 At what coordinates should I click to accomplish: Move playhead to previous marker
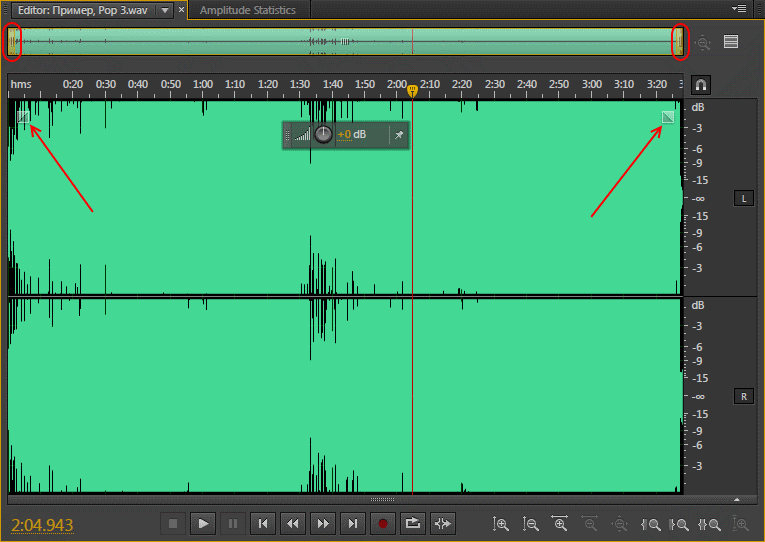tap(263, 523)
